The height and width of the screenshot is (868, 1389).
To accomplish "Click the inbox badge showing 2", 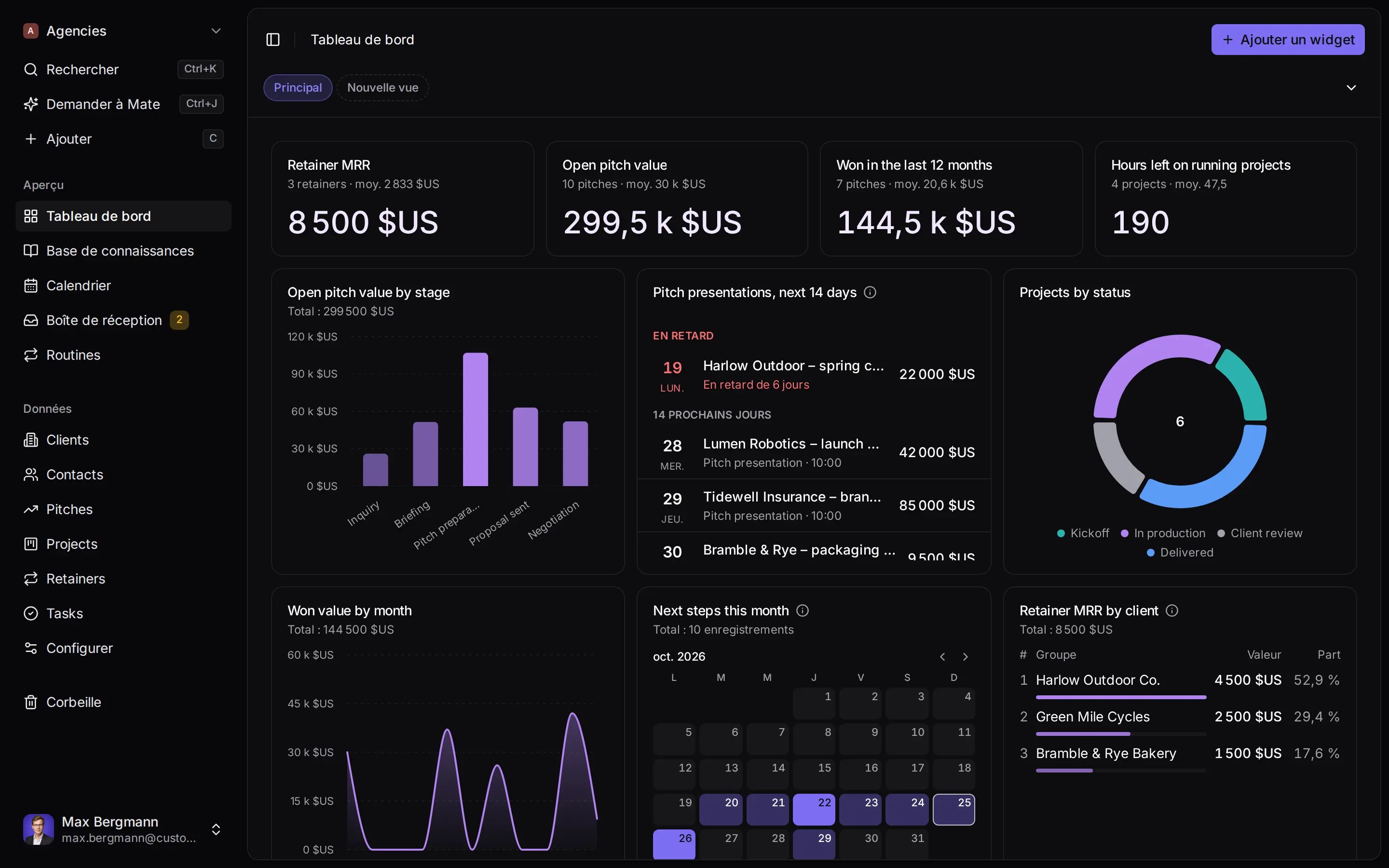I will click(x=179, y=320).
